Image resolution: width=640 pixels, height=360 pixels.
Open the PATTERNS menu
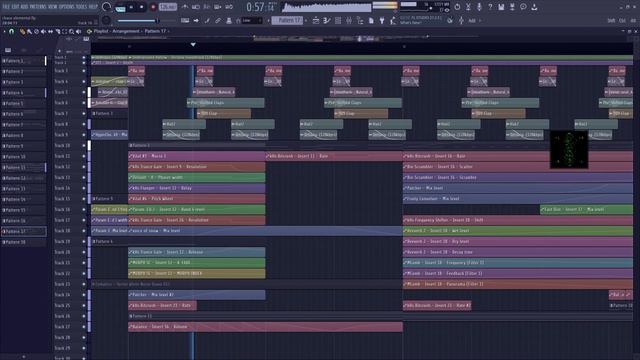[38, 7]
